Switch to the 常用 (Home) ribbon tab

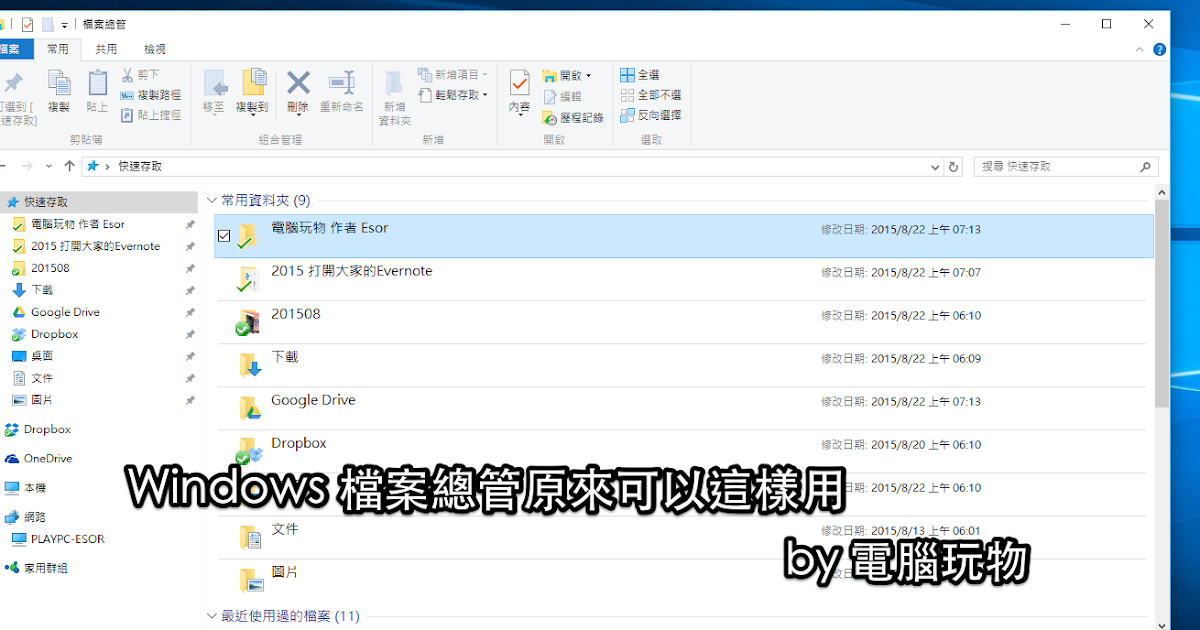coord(59,49)
